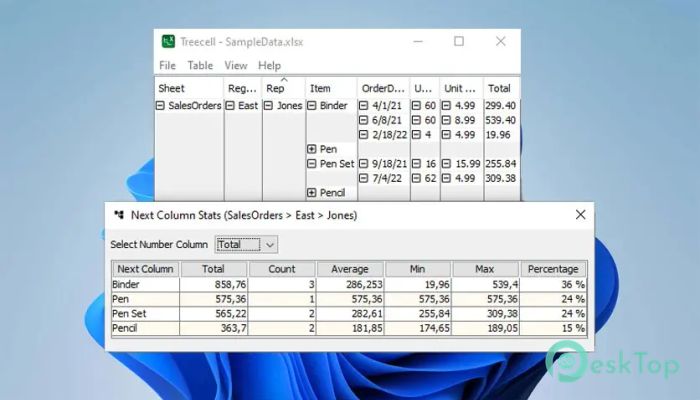This screenshot has height=400, width=700.
Task: Collapse the 6/8/21 order date node
Action: 363,120
